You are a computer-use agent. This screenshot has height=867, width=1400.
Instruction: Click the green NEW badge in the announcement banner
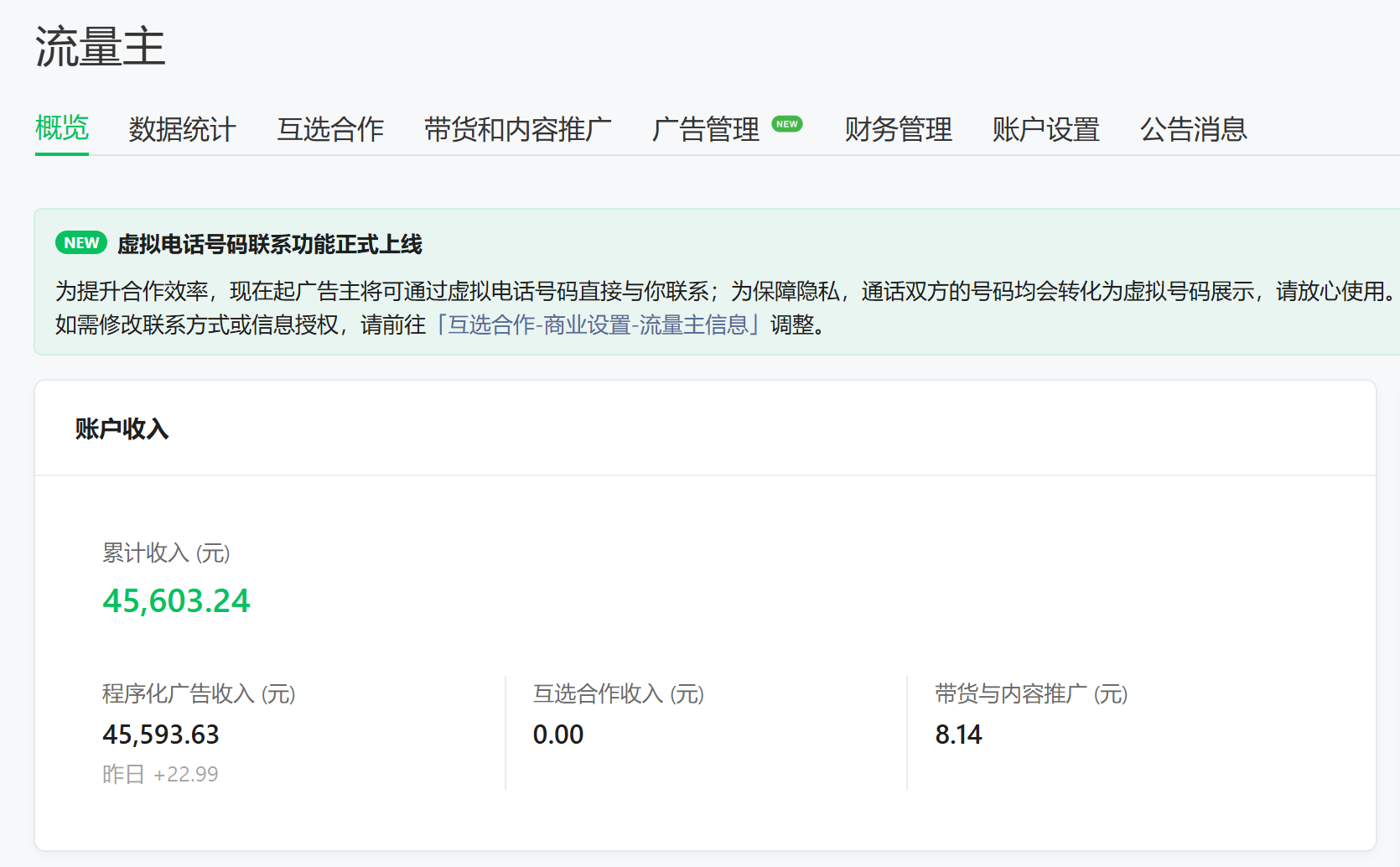click(81, 243)
